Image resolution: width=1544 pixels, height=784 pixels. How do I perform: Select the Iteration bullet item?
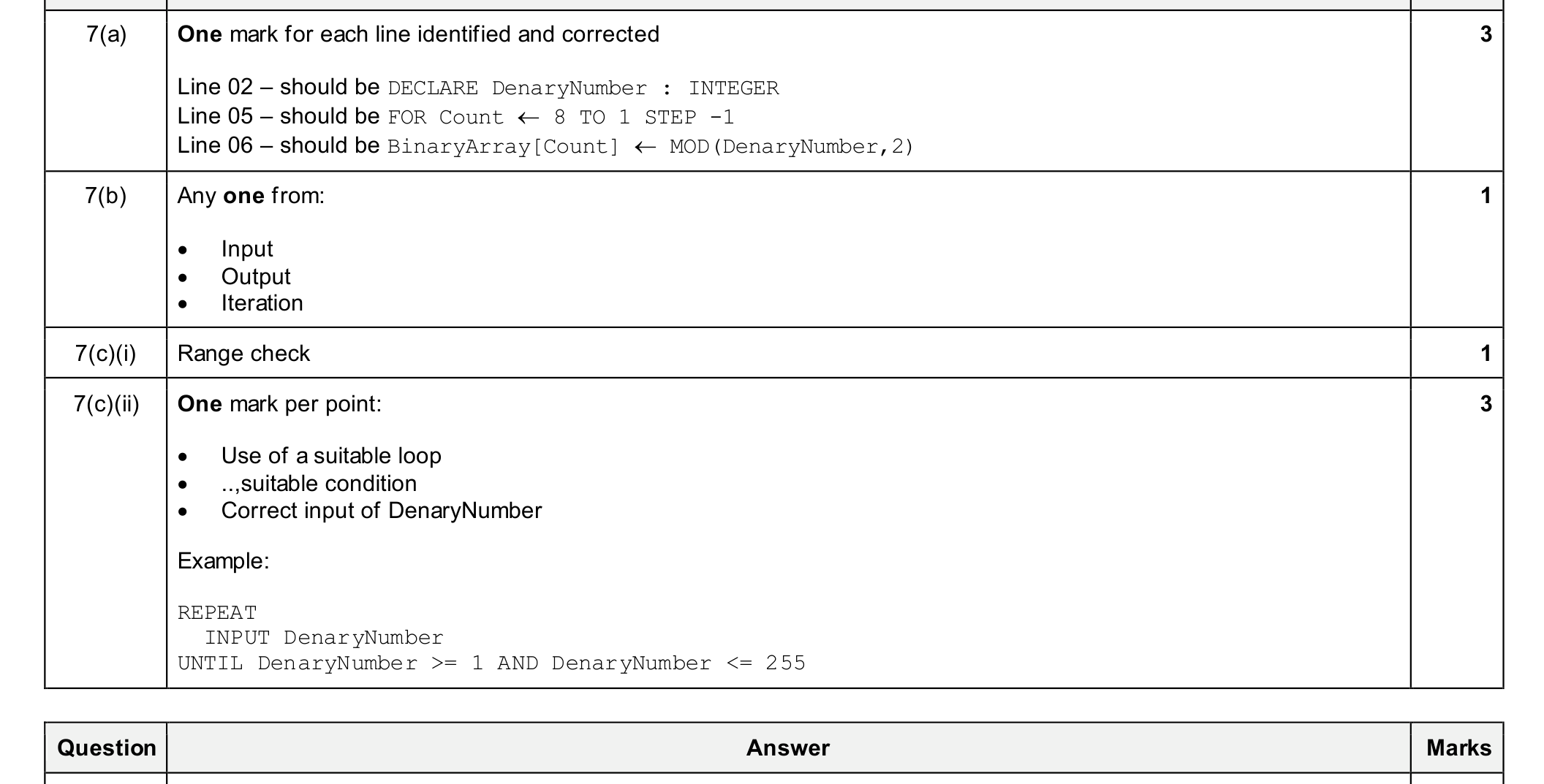262,303
